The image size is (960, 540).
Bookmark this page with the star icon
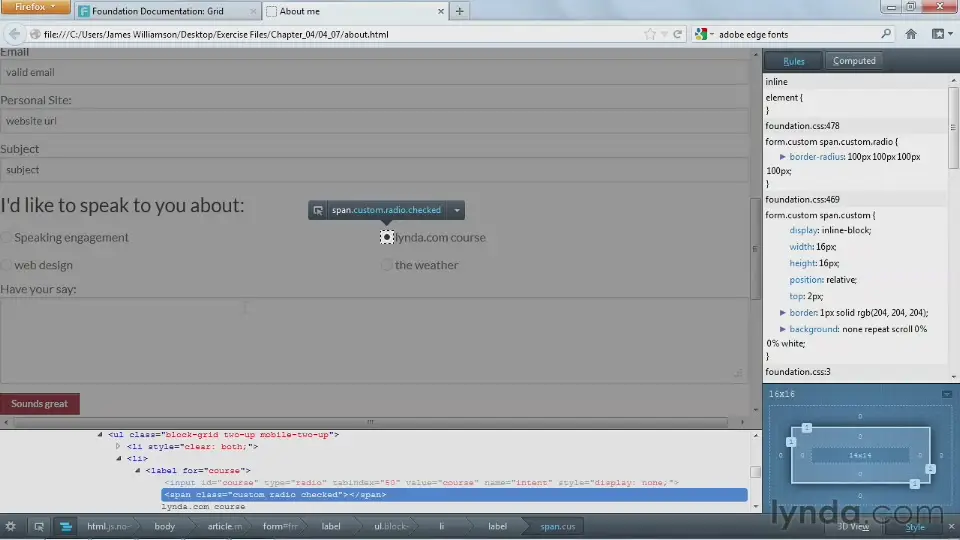coord(650,34)
